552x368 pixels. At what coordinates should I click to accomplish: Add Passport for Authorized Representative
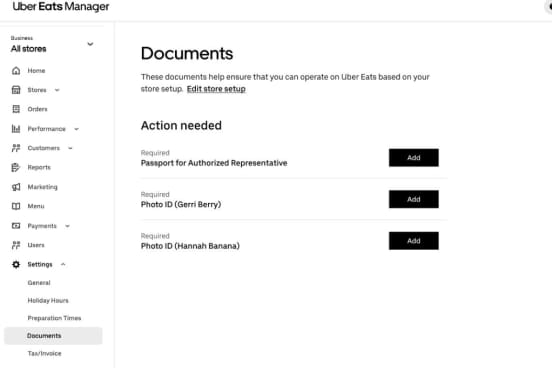(x=414, y=158)
